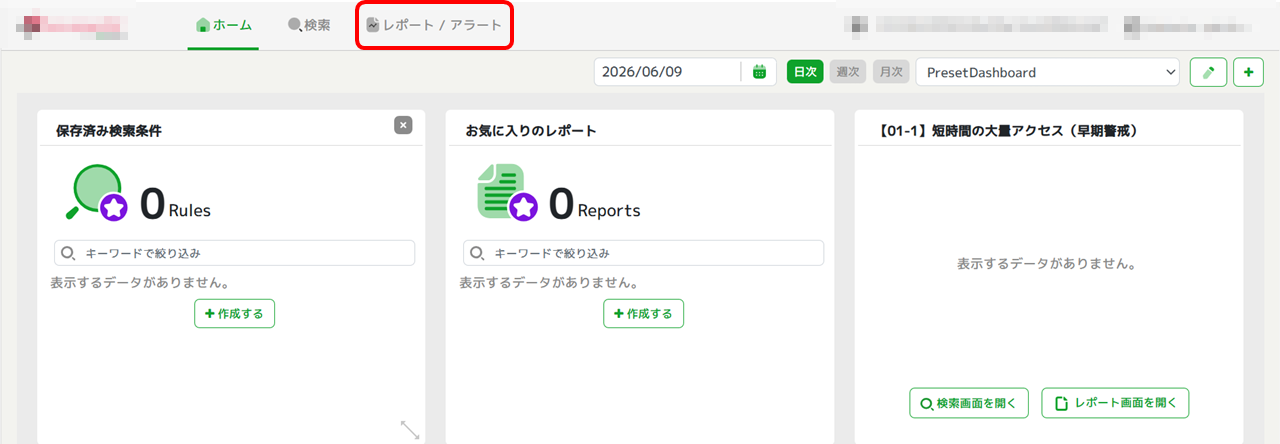Click the saved search magnifier star icon

coord(96,192)
